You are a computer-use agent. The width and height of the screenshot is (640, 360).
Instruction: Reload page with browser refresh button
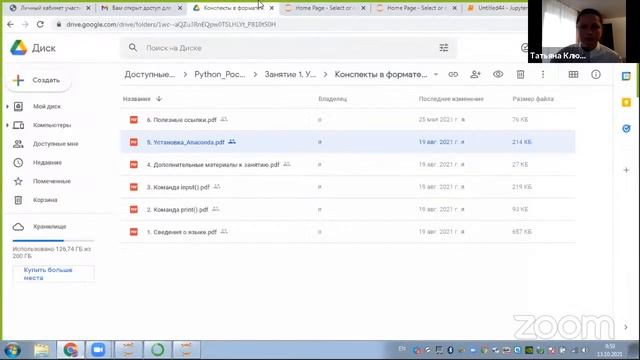40,24
